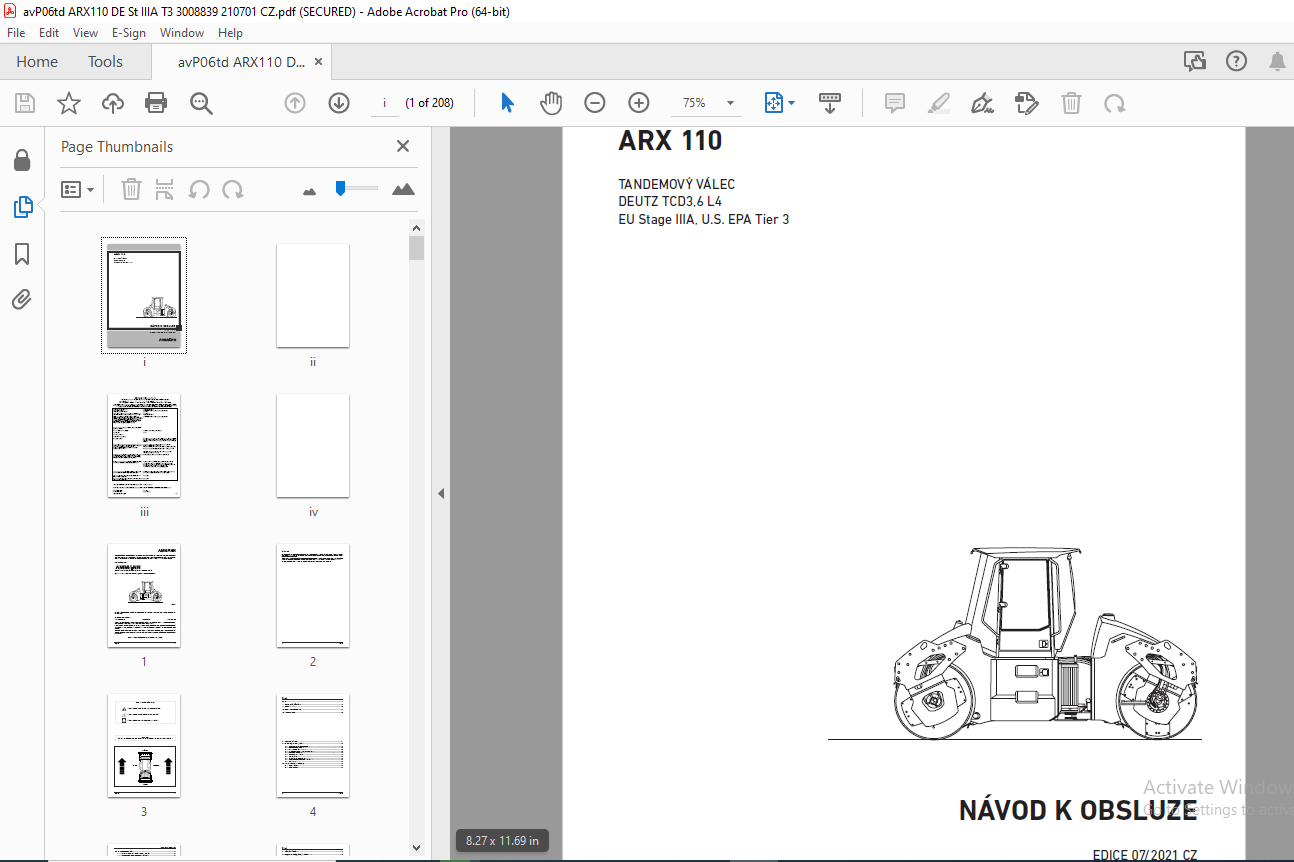The width and height of the screenshot is (1294, 862).
Task: Rotate pages clockwise in thumbnails panel
Action: [x=233, y=189]
